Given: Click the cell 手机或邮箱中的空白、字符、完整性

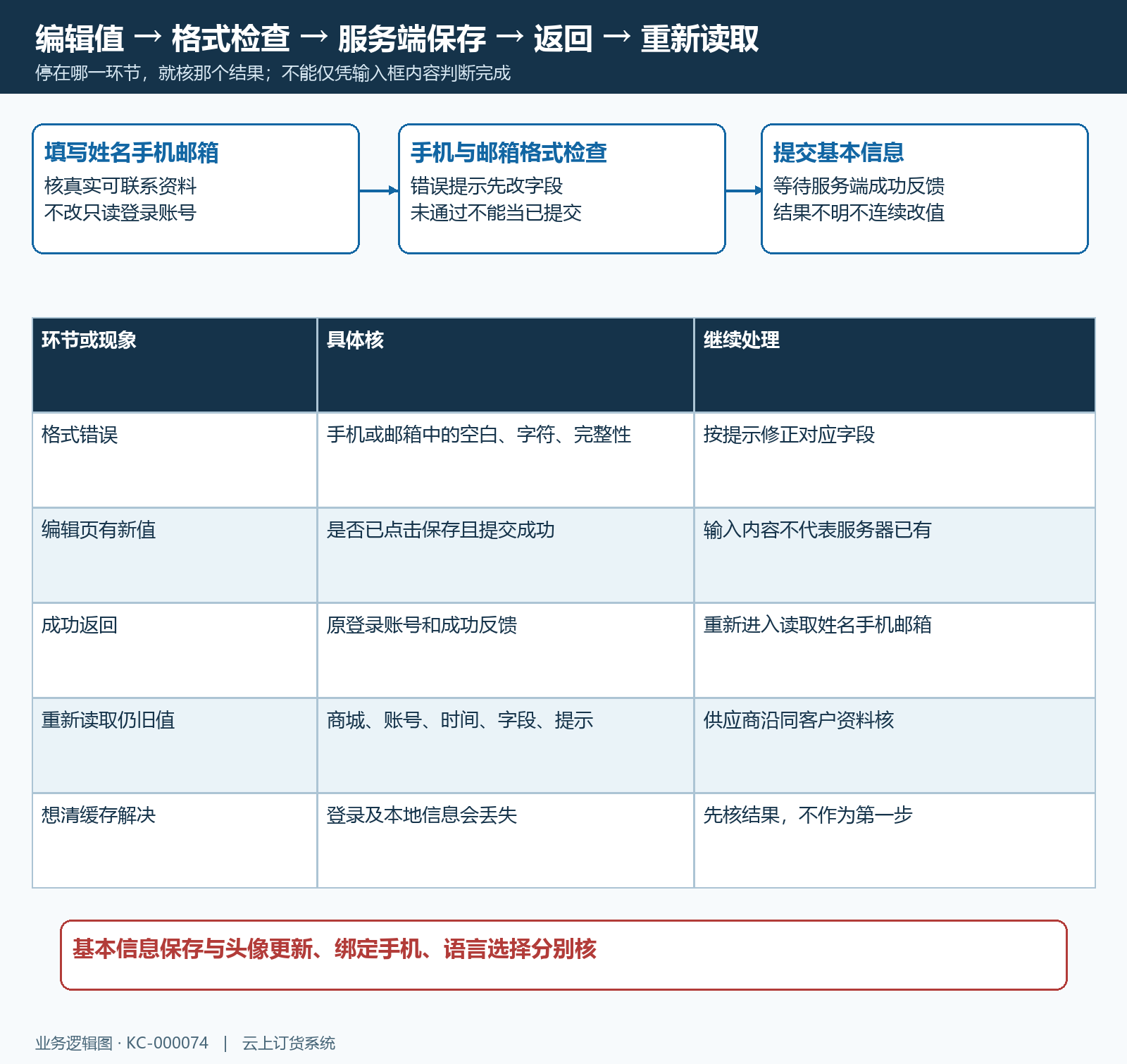Looking at the screenshot, I should (506, 460).
